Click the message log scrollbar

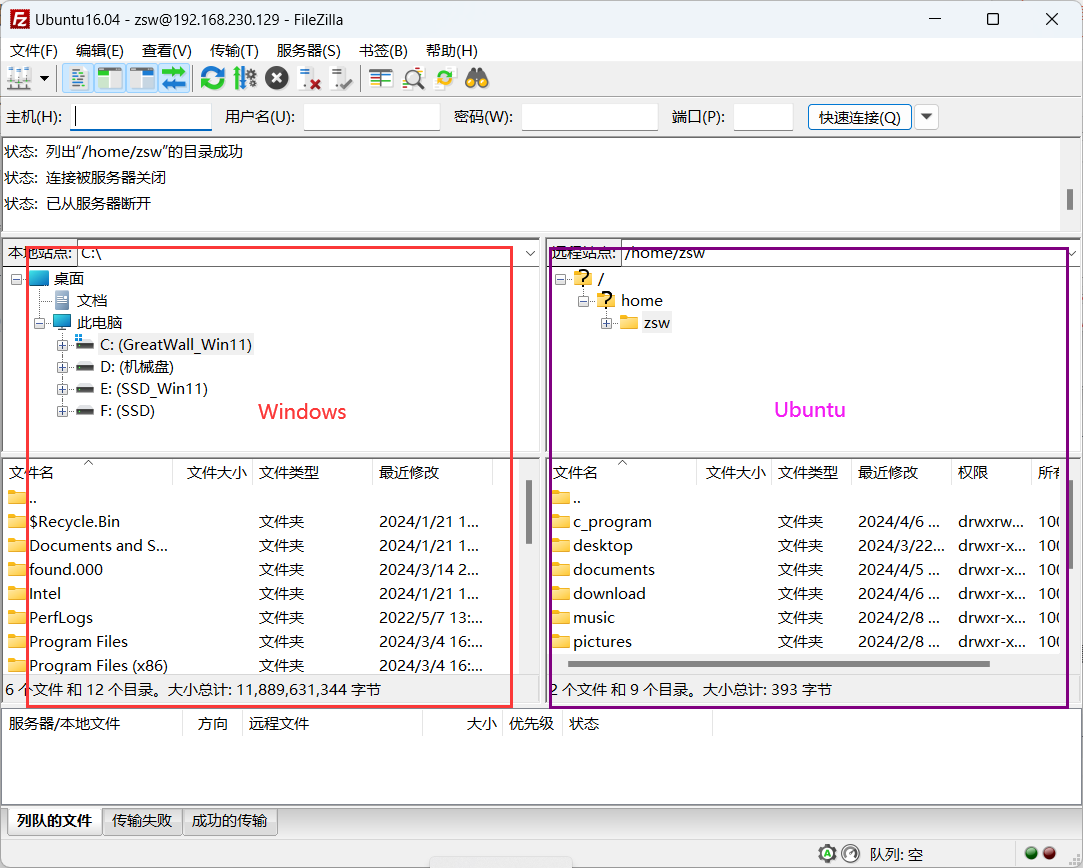(1070, 199)
